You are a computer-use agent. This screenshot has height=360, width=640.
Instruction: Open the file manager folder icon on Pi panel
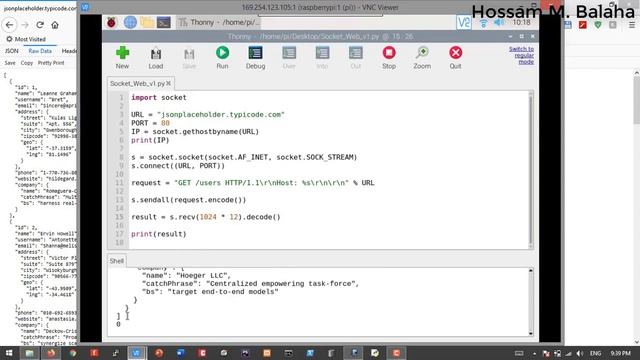(x=147, y=22)
